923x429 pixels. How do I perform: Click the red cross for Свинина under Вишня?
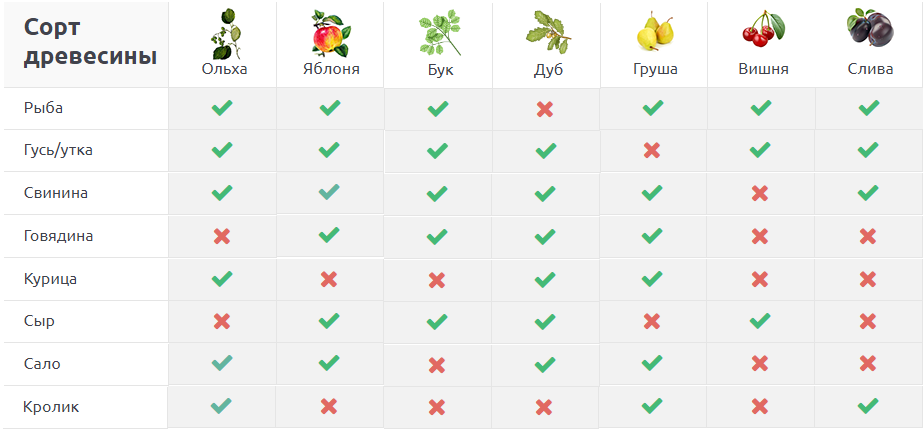[760, 193]
